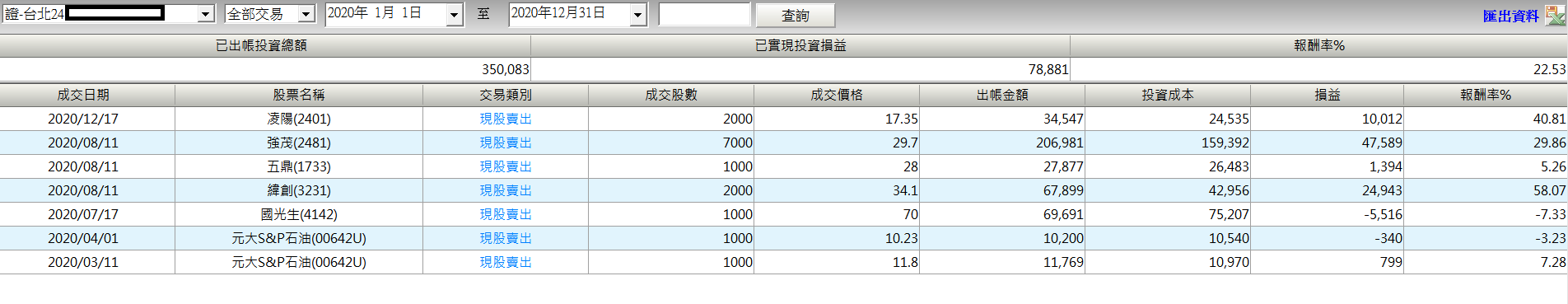Open the 匯出資料 export link

click(x=1510, y=16)
